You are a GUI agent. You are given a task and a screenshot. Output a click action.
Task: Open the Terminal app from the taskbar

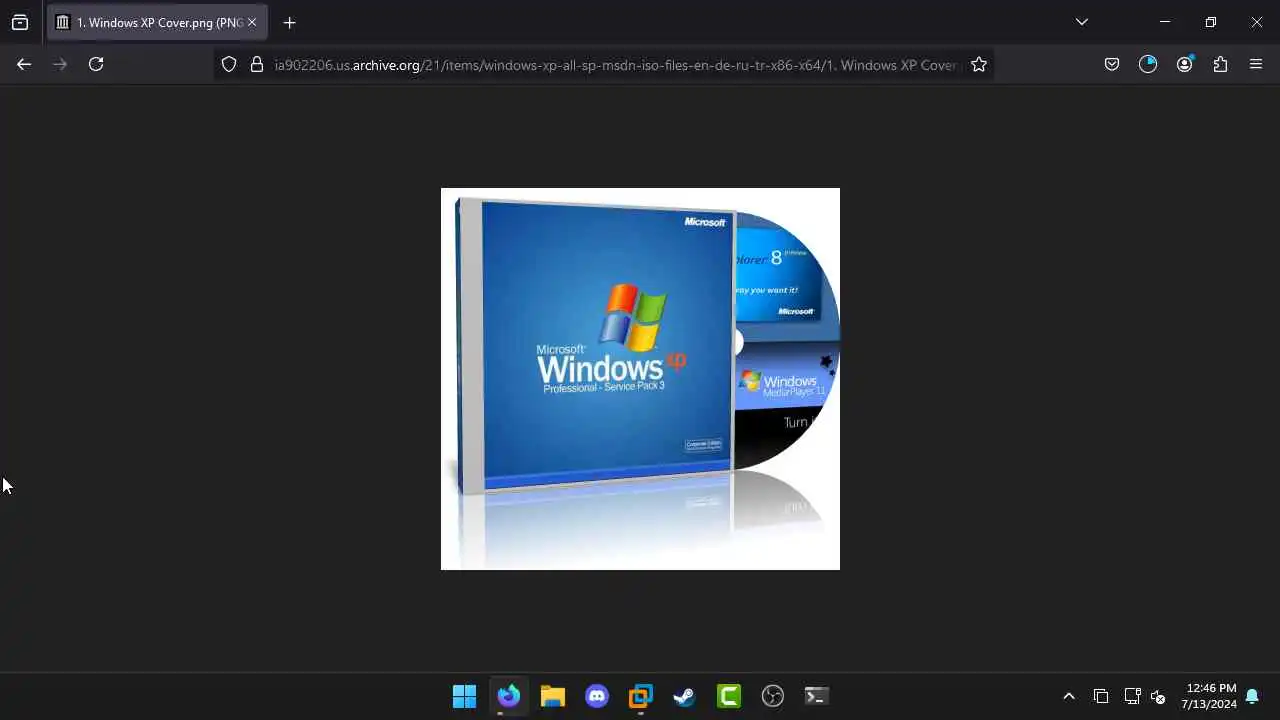pyautogui.click(x=816, y=696)
